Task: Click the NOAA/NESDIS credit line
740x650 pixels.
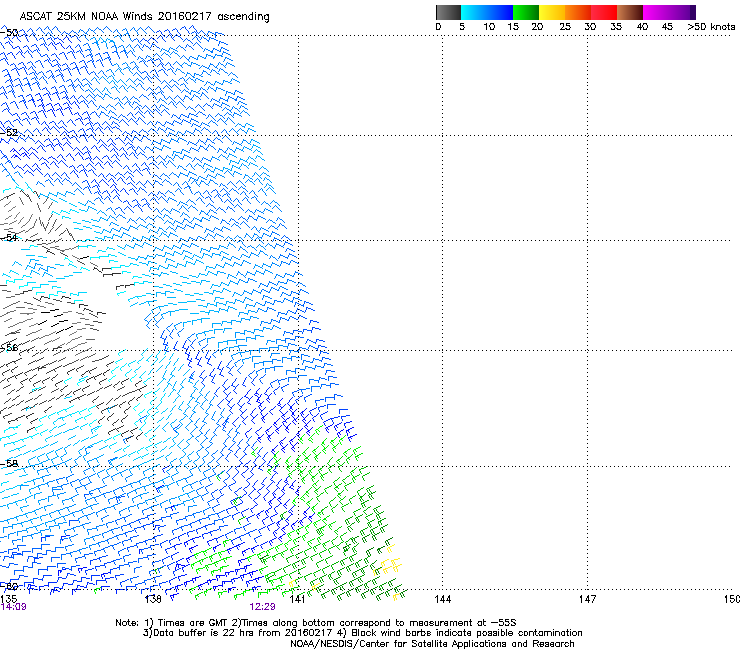Action: pos(432,644)
